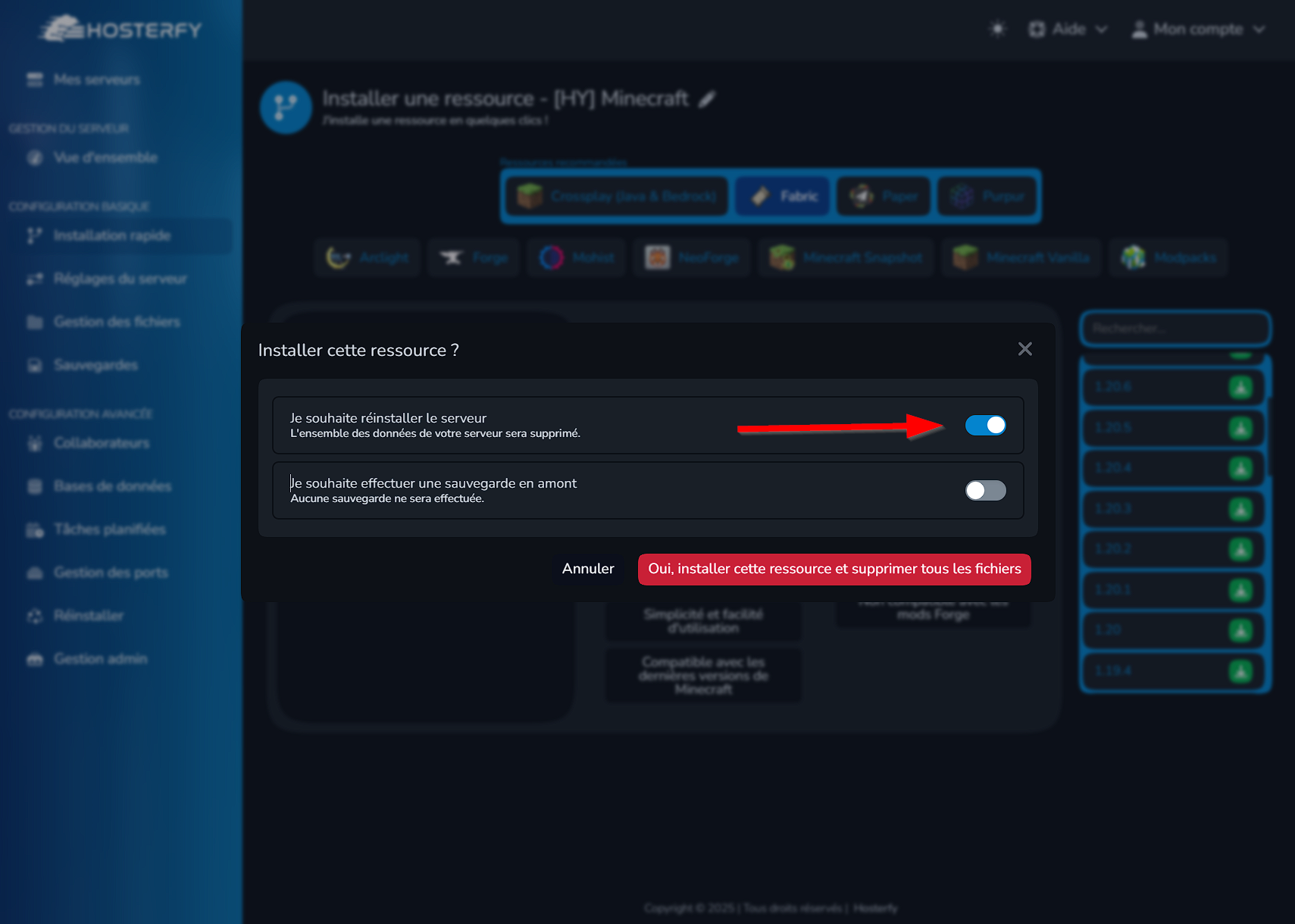Click the Collaborateurs sidebar icon

pos(35,443)
